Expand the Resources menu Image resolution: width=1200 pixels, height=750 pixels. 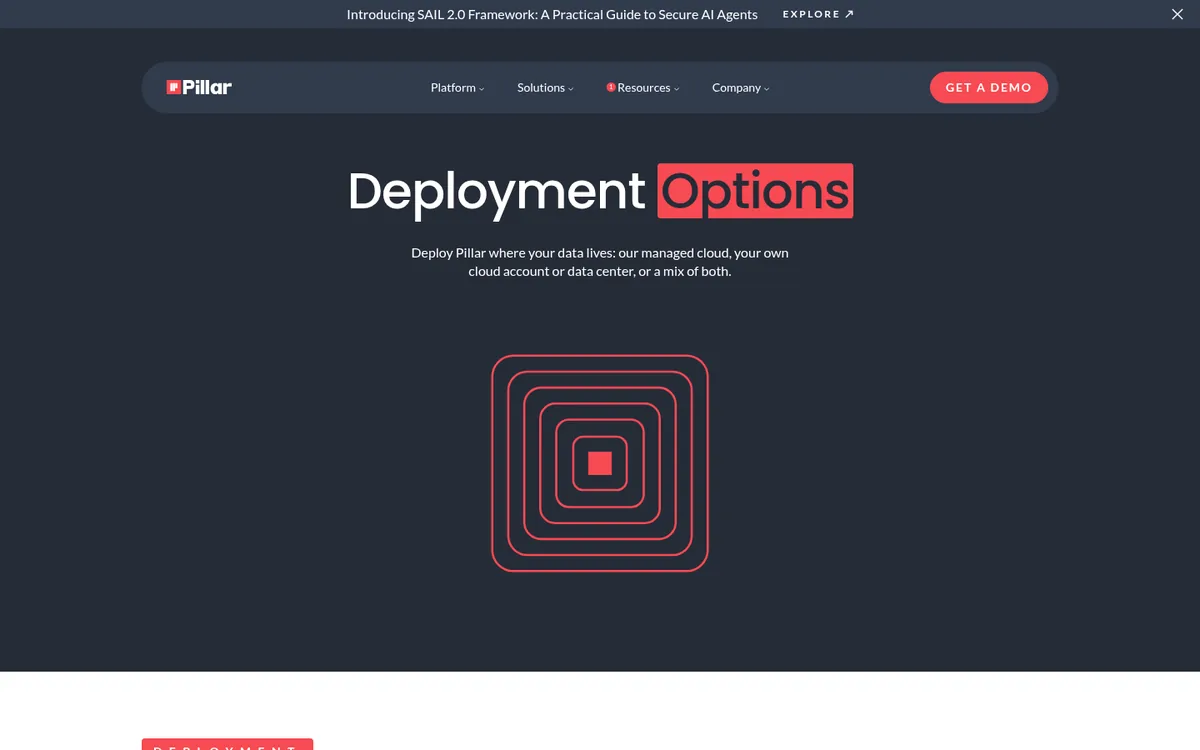pos(643,88)
